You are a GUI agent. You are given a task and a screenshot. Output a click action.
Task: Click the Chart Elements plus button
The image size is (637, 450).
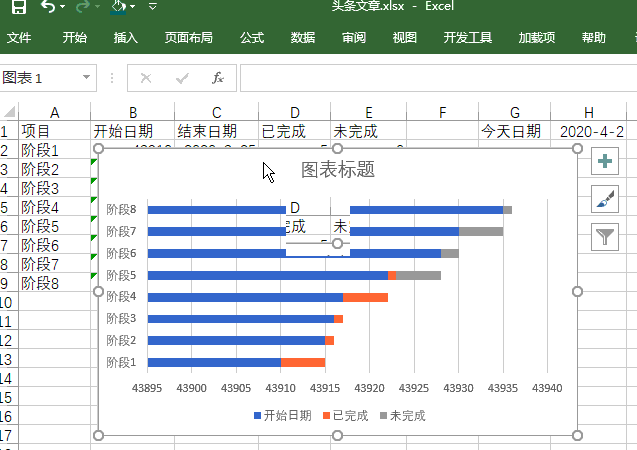pyautogui.click(x=605, y=161)
